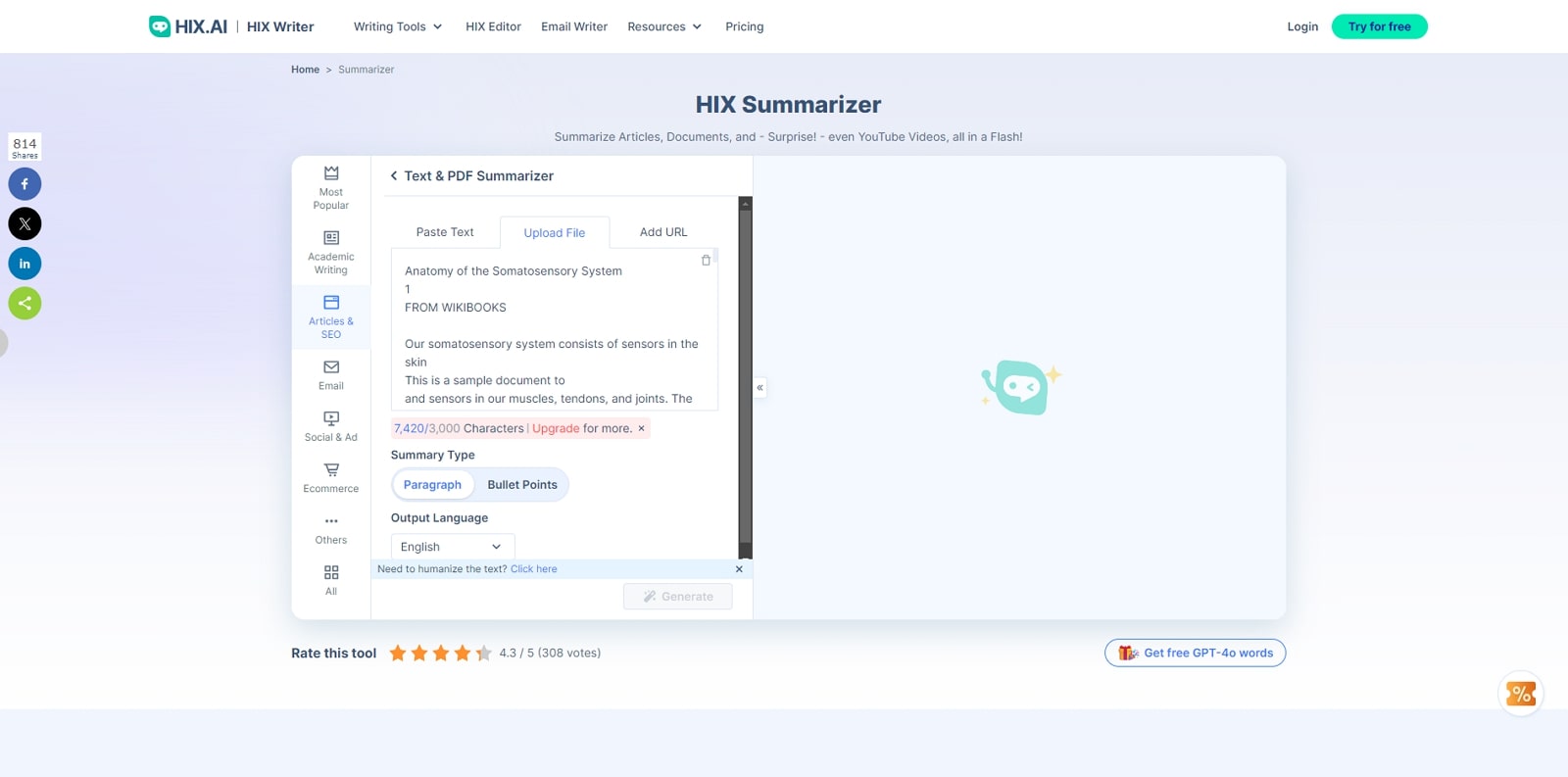The image size is (1568, 777).
Task: Select Bullet Points summary type
Action: 522,485
